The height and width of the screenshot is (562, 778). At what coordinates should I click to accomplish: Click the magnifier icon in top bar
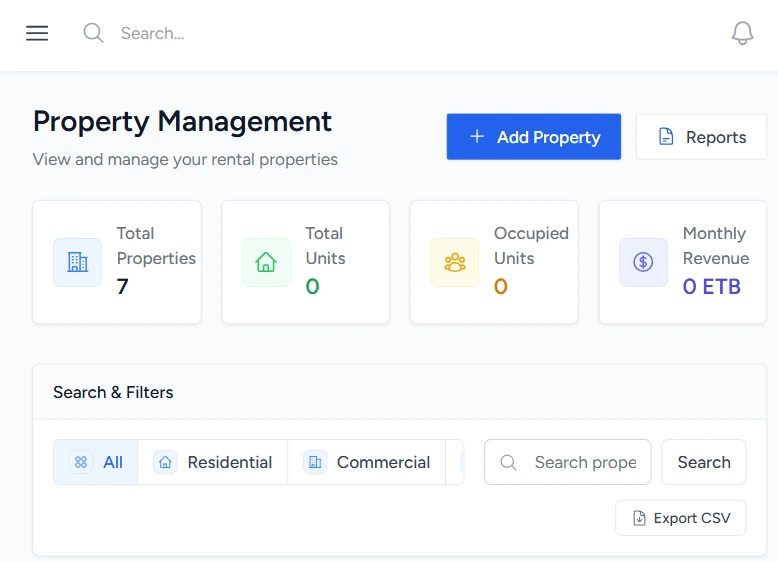(x=93, y=33)
